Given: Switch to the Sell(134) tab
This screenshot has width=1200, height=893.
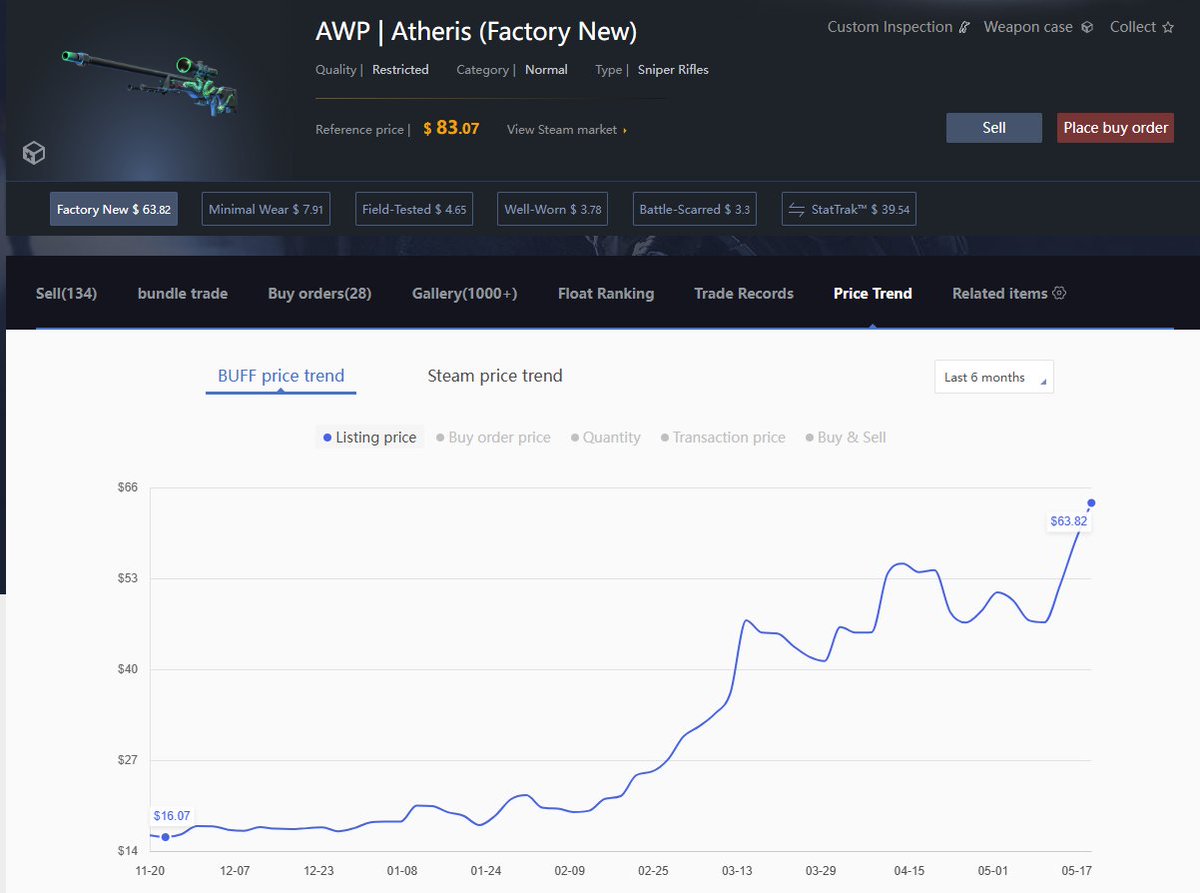Looking at the screenshot, I should [x=66, y=293].
